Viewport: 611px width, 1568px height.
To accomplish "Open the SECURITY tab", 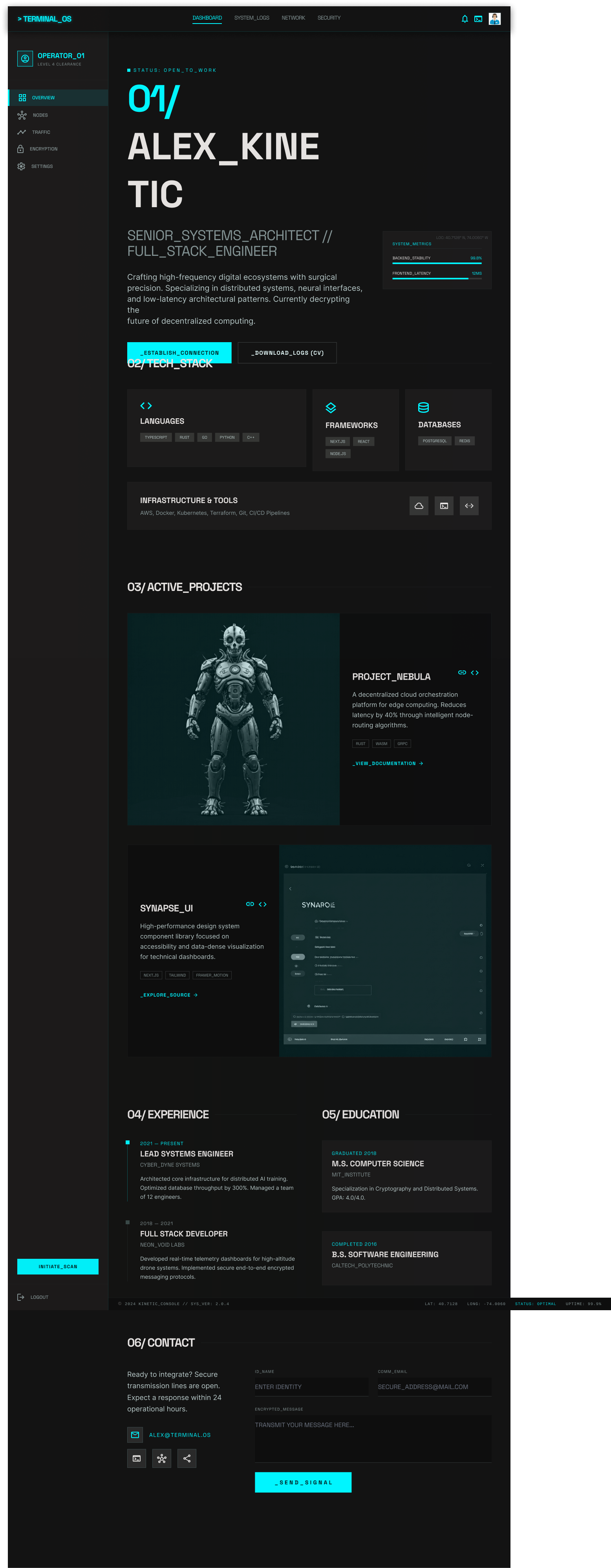I will coord(329,18).
